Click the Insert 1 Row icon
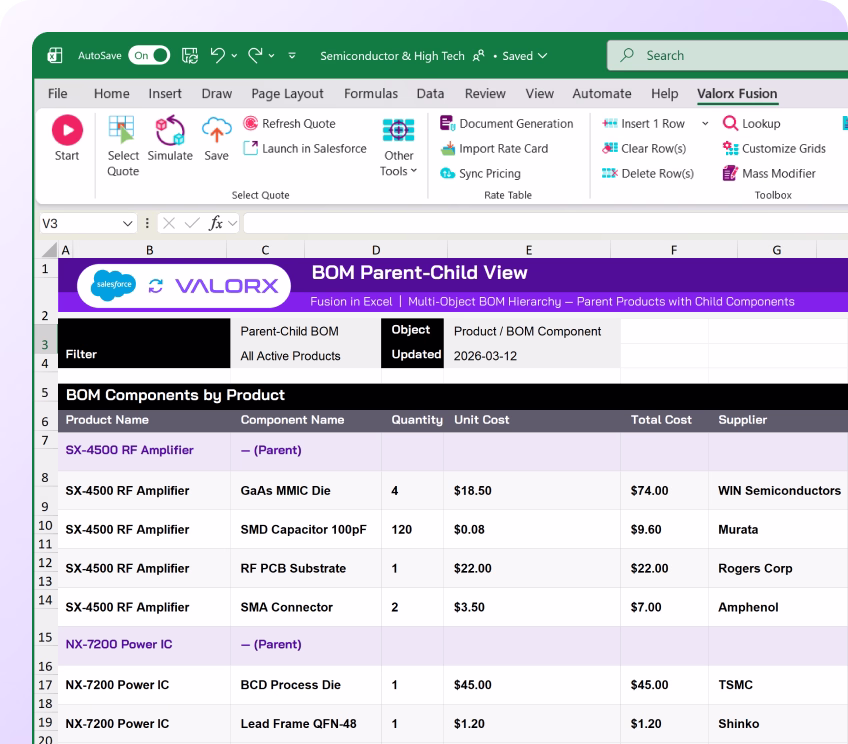The image size is (848, 744). 610,123
